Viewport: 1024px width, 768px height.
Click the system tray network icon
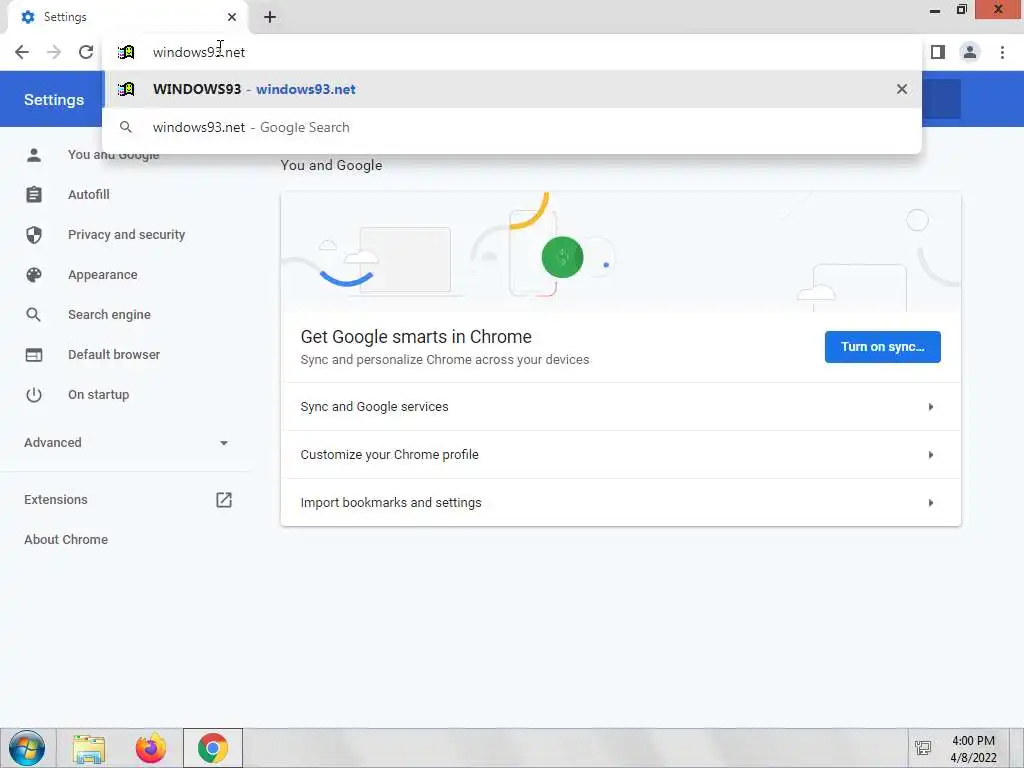pos(923,748)
